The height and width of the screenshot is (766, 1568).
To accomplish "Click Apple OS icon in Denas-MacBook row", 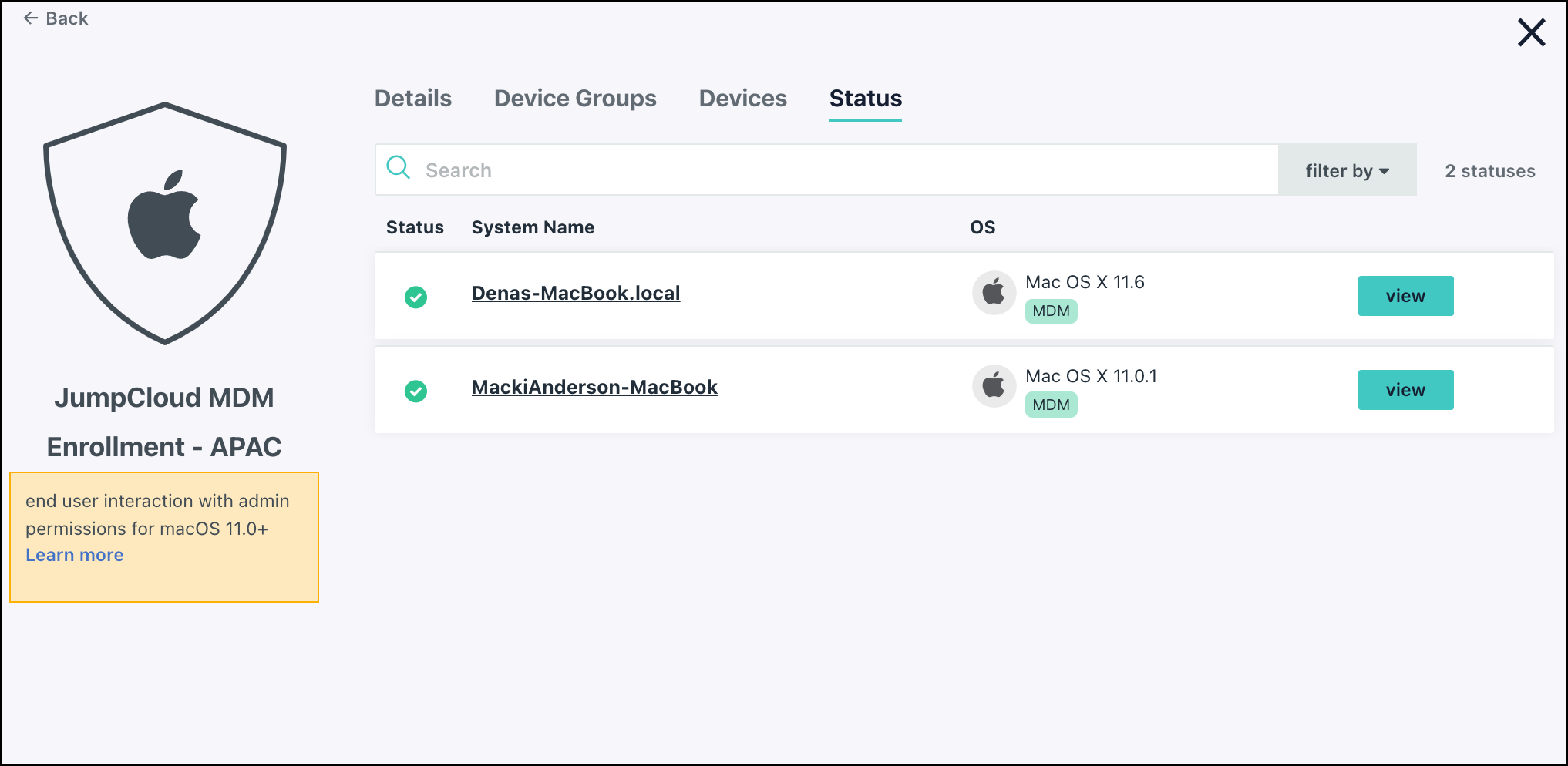I will 994,293.
